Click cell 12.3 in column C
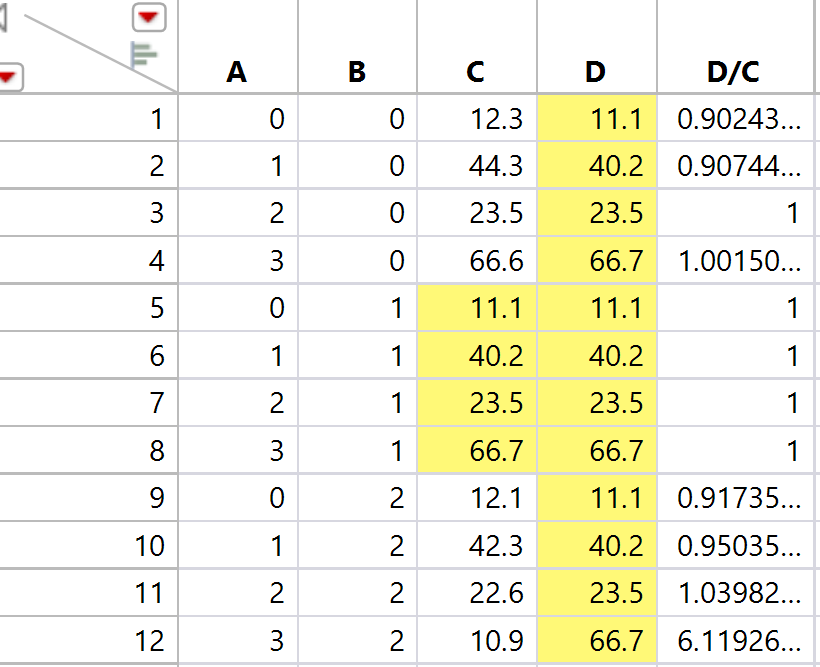The image size is (820, 667). 477,118
